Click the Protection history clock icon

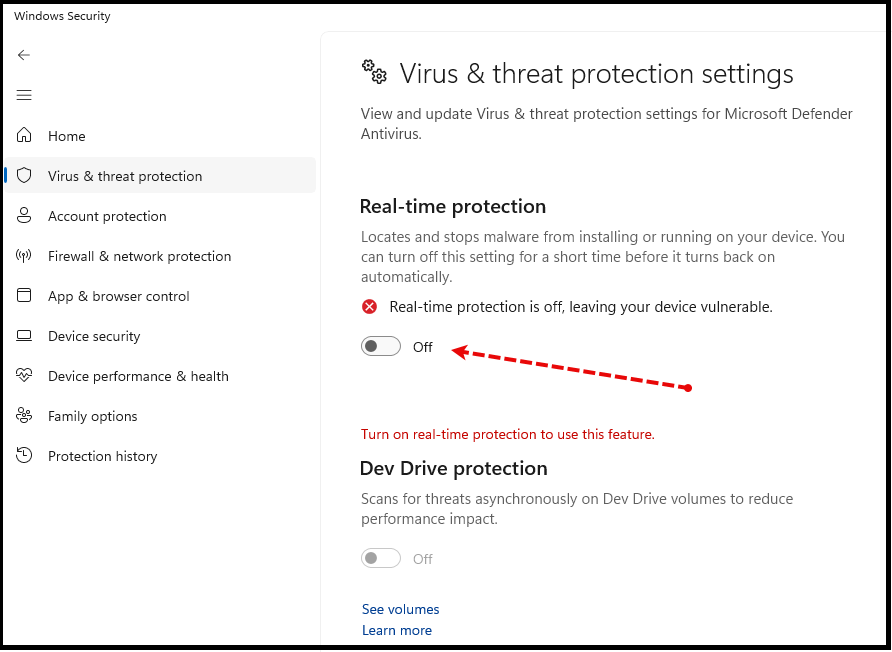coord(24,455)
